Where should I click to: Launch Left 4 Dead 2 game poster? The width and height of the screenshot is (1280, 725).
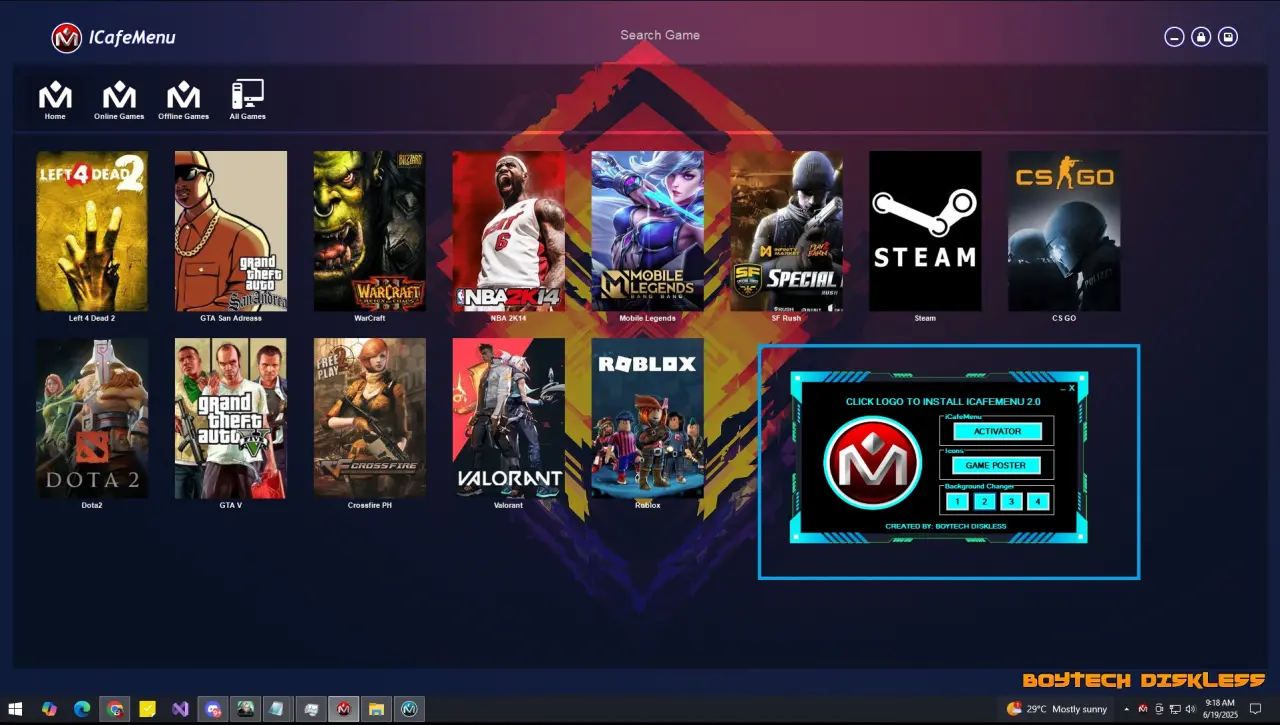pyautogui.click(x=92, y=231)
